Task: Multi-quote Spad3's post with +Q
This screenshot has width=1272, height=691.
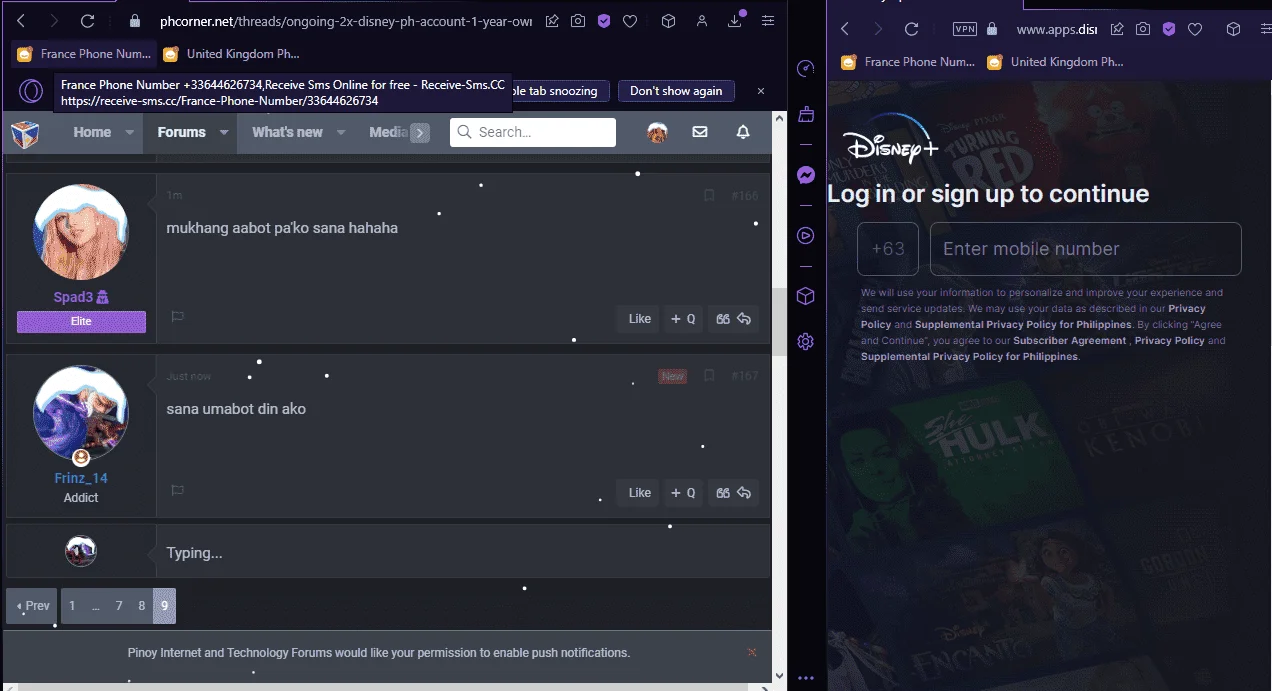Action: (x=683, y=319)
